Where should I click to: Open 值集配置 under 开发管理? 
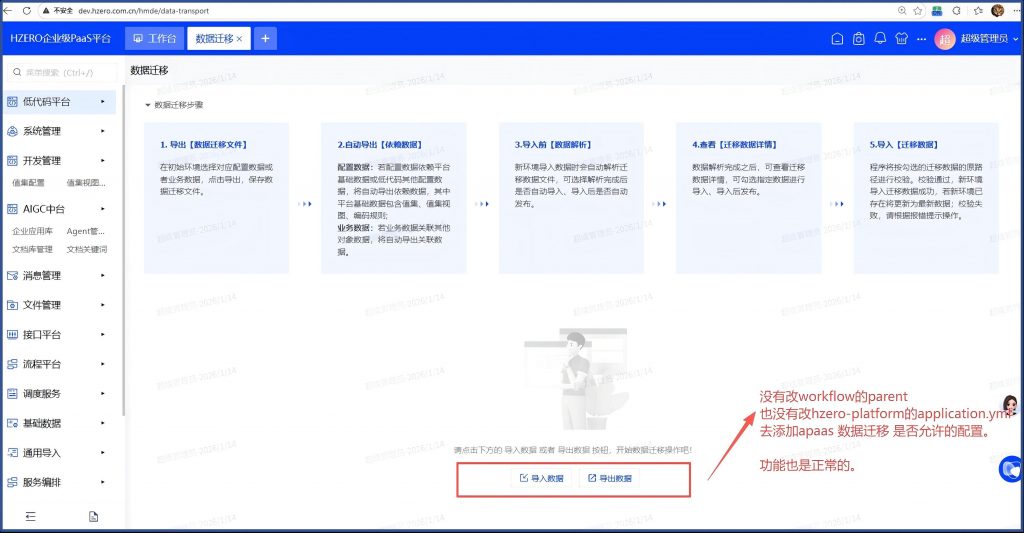coord(28,183)
